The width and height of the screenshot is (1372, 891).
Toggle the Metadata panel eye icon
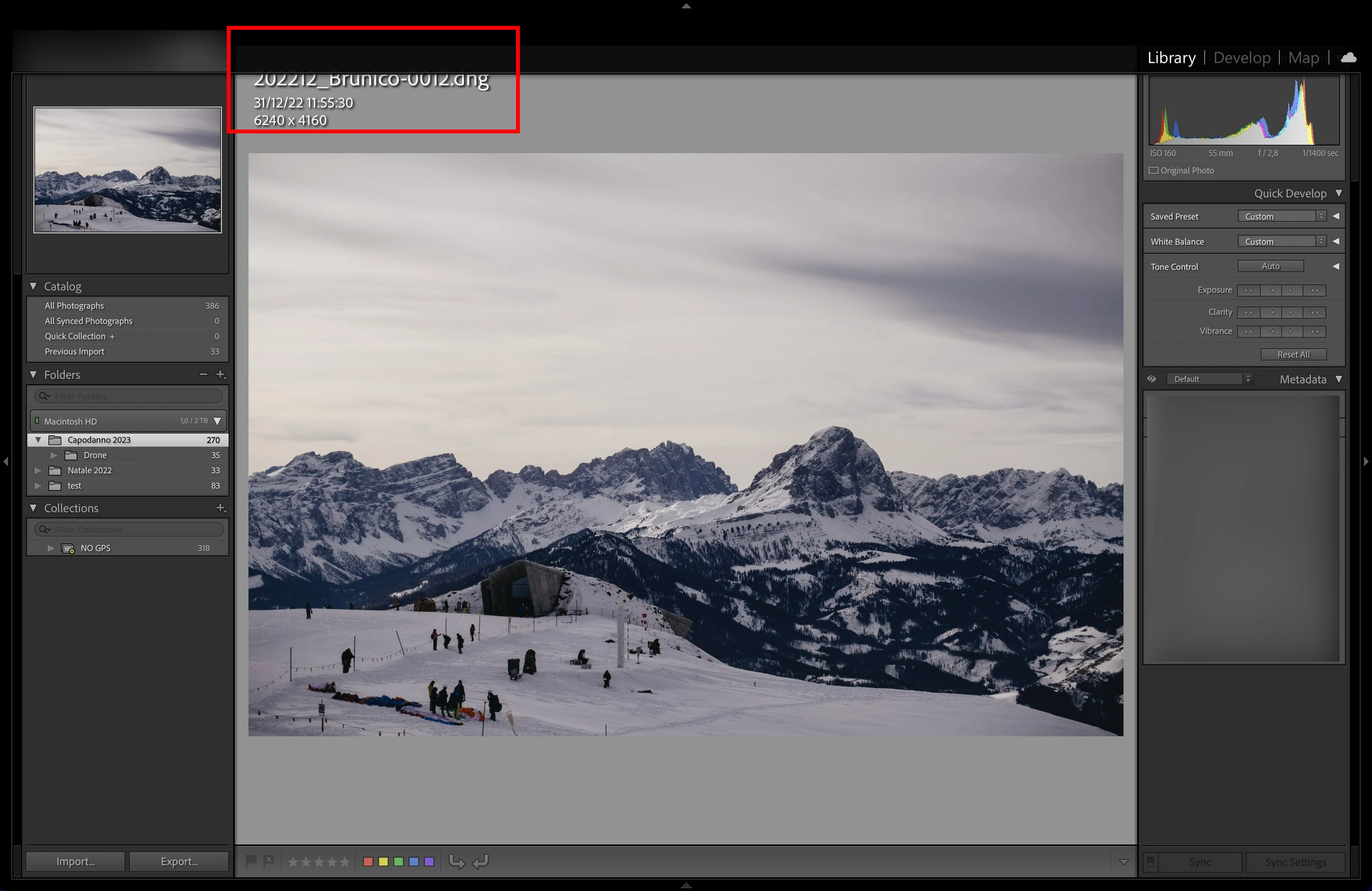(x=1151, y=379)
